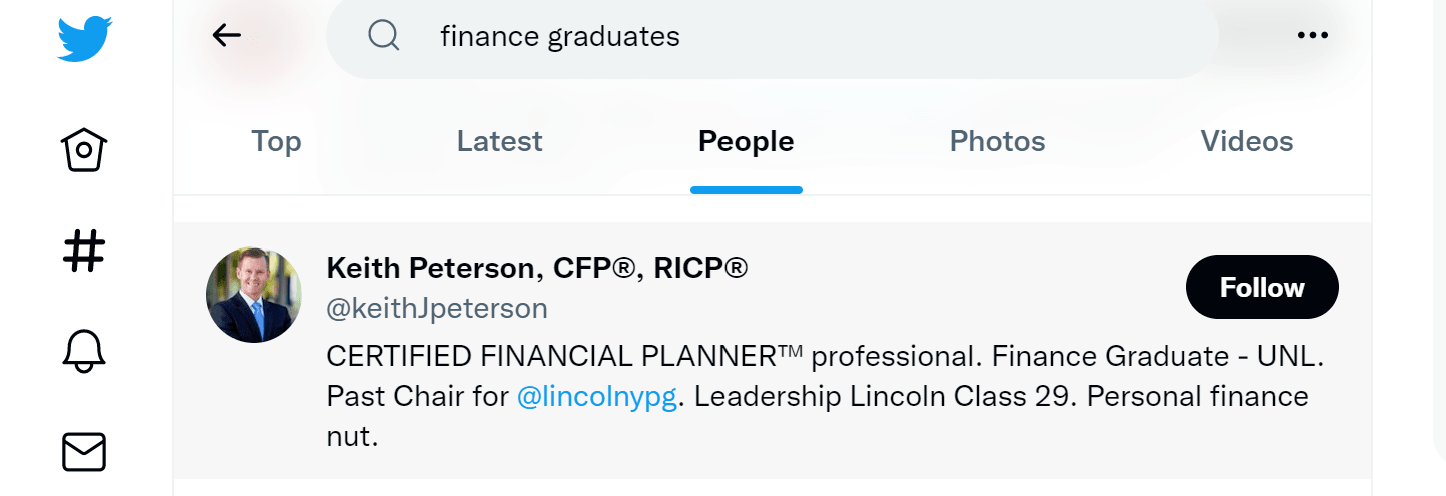
Task: Select the People tab
Action: tap(746, 142)
